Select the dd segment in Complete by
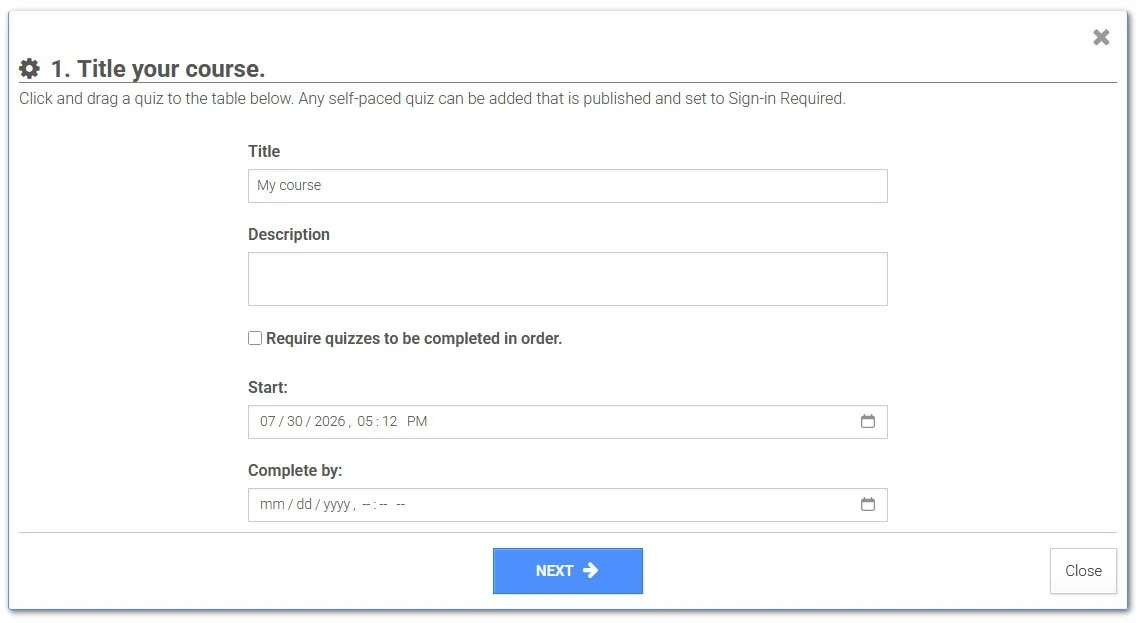The height and width of the screenshot is (623, 1144). (x=304, y=505)
